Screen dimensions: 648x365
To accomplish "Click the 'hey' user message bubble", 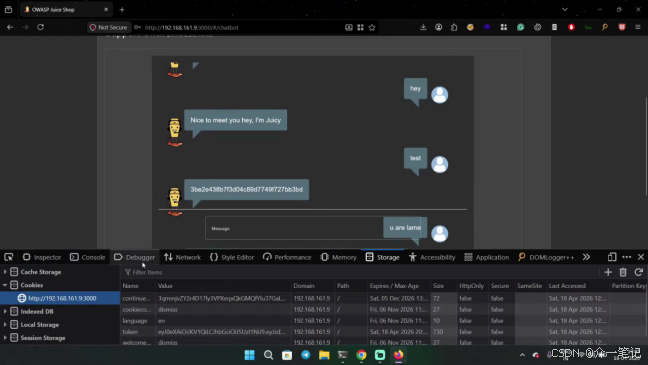I will tap(415, 88).
